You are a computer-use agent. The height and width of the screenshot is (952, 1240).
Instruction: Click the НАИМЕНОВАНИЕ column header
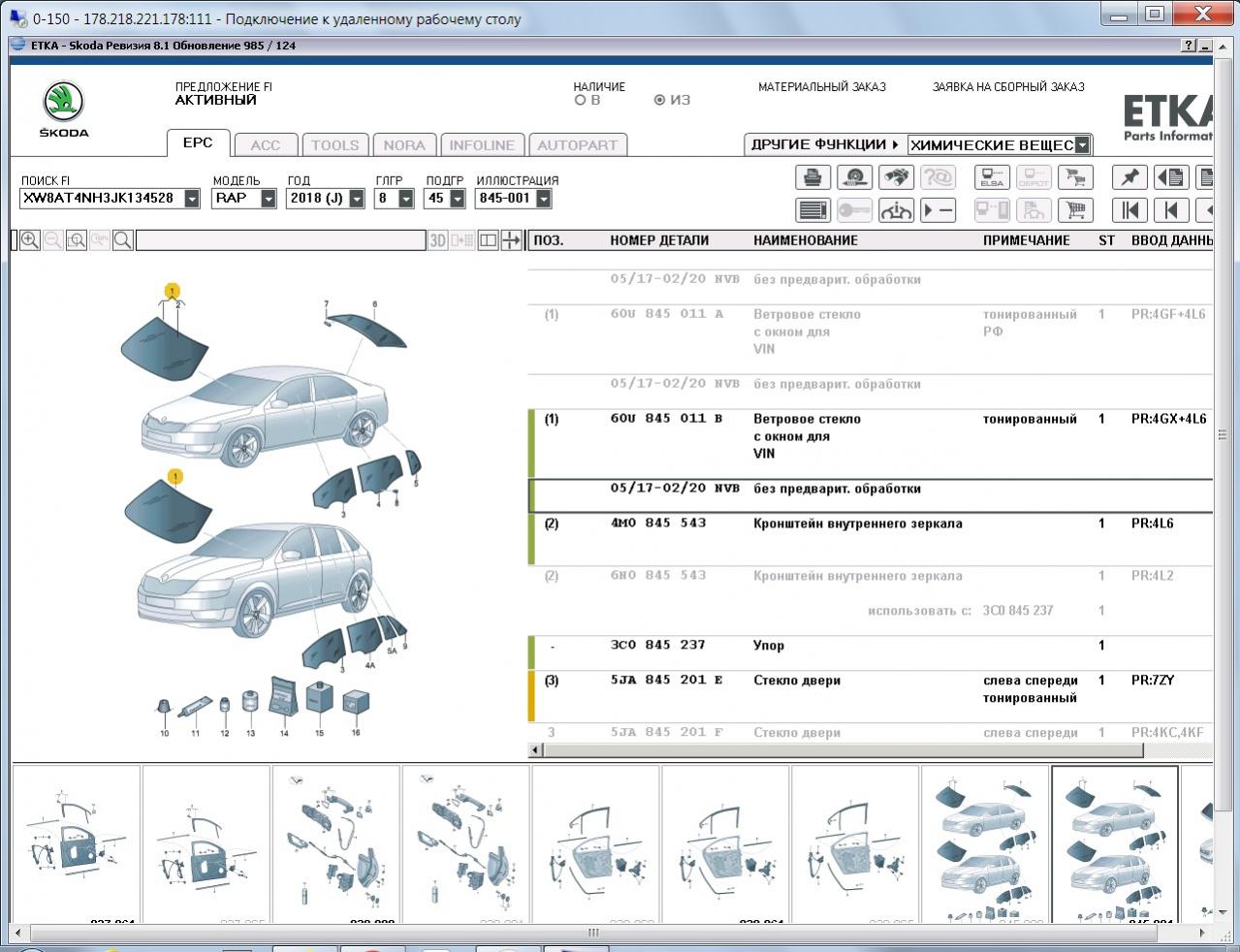(x=806, y=240)
